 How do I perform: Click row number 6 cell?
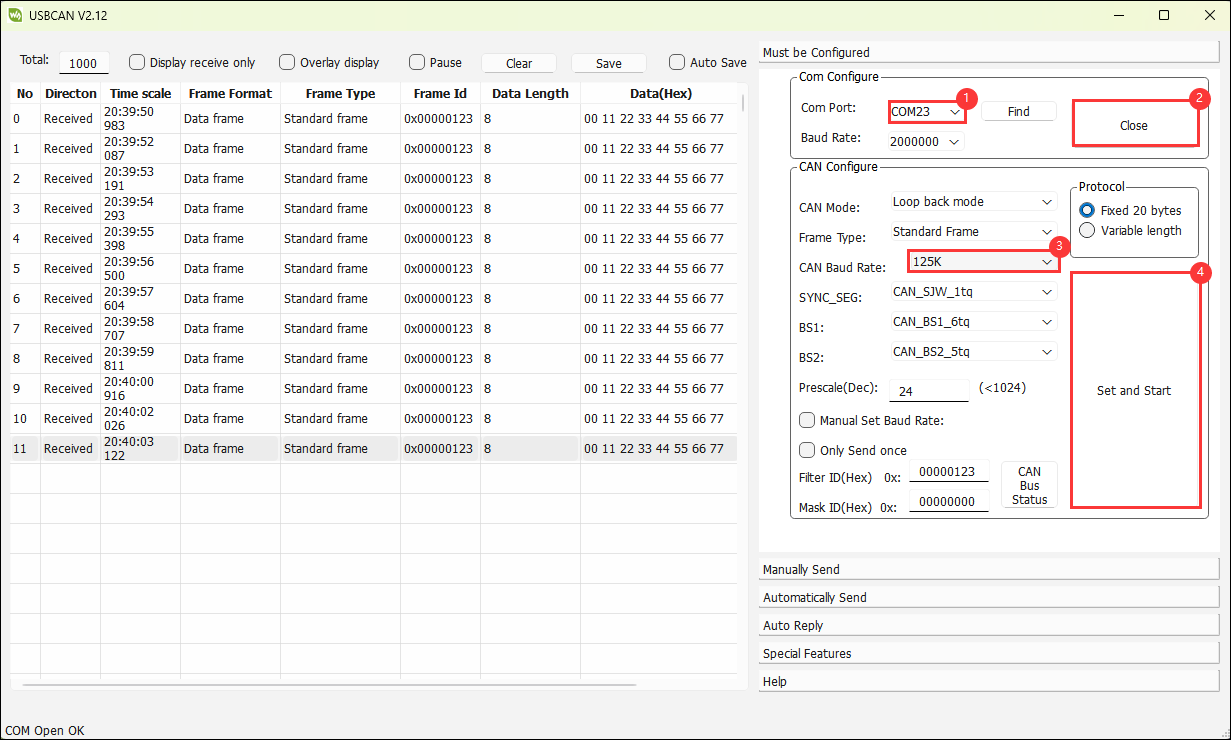click(x=26, y=299)
